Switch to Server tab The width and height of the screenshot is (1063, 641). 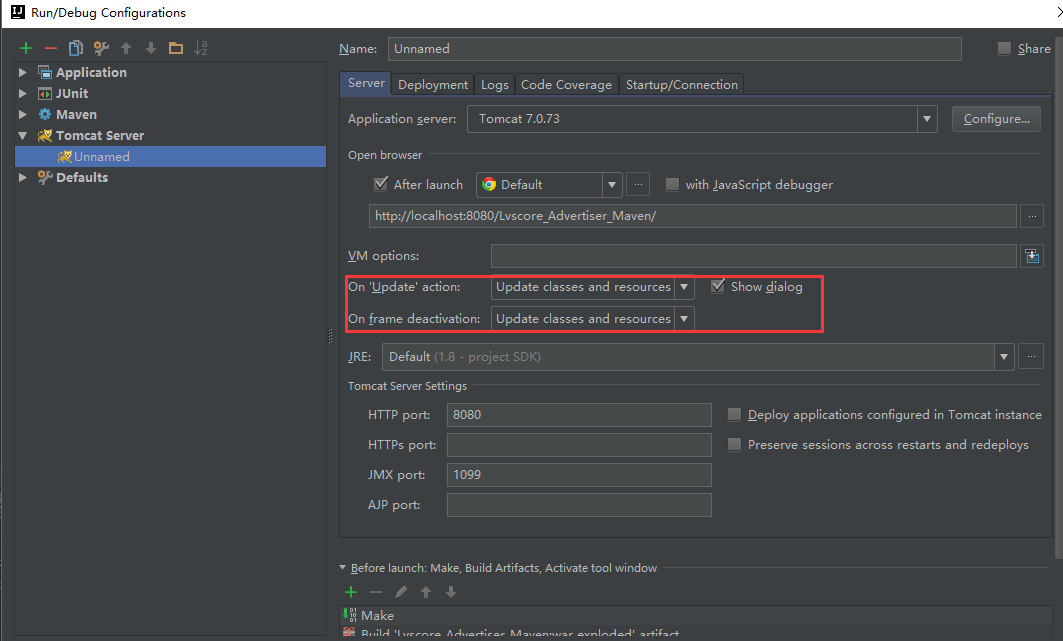366,83
